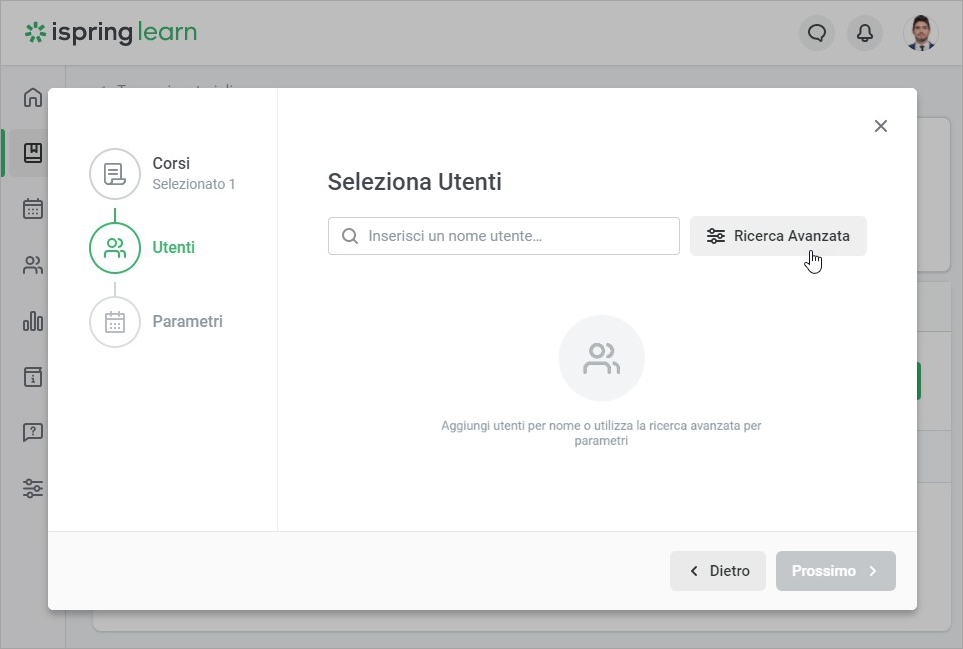The image size is (963, 649).
Task: Open the users icon in sidebar
Action: pyautogui.click(x=33, y=265)
